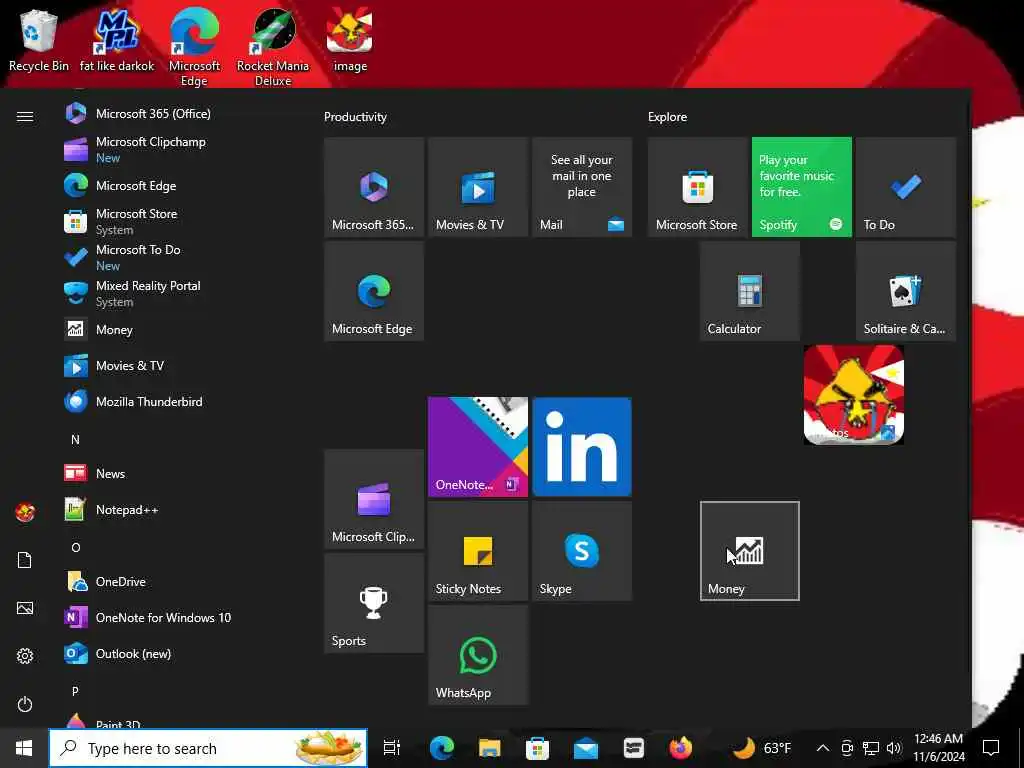
Task: Select Mozilla Thunderbird in app list
Action: (183, 402)
